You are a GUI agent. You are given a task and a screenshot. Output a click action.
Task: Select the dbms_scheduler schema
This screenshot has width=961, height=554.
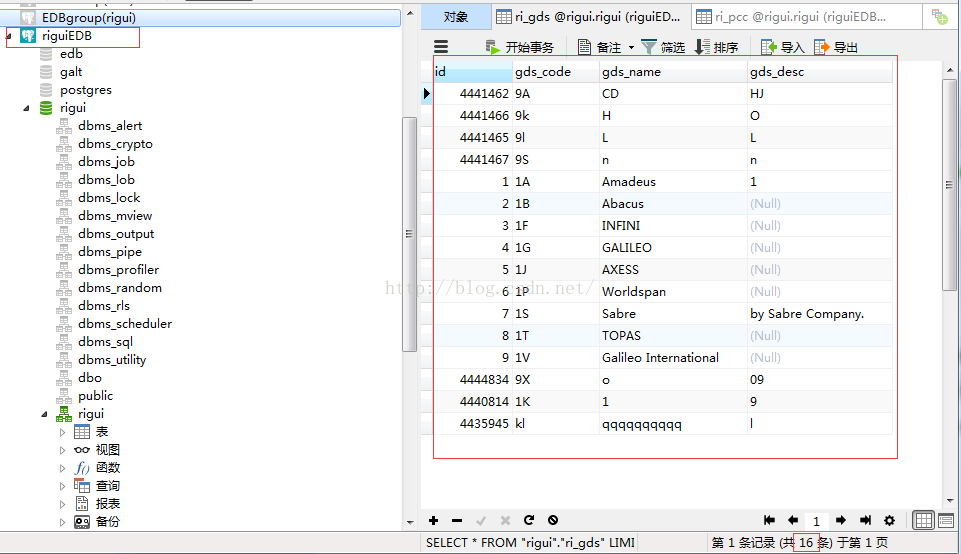click(x=125, y=324)
